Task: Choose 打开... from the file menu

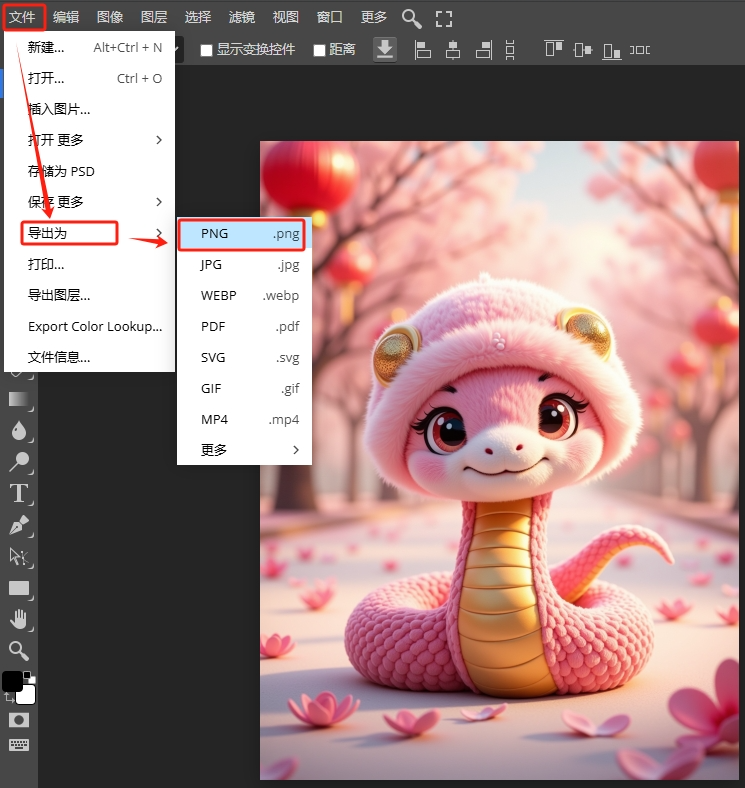Action: coord(89,78)
